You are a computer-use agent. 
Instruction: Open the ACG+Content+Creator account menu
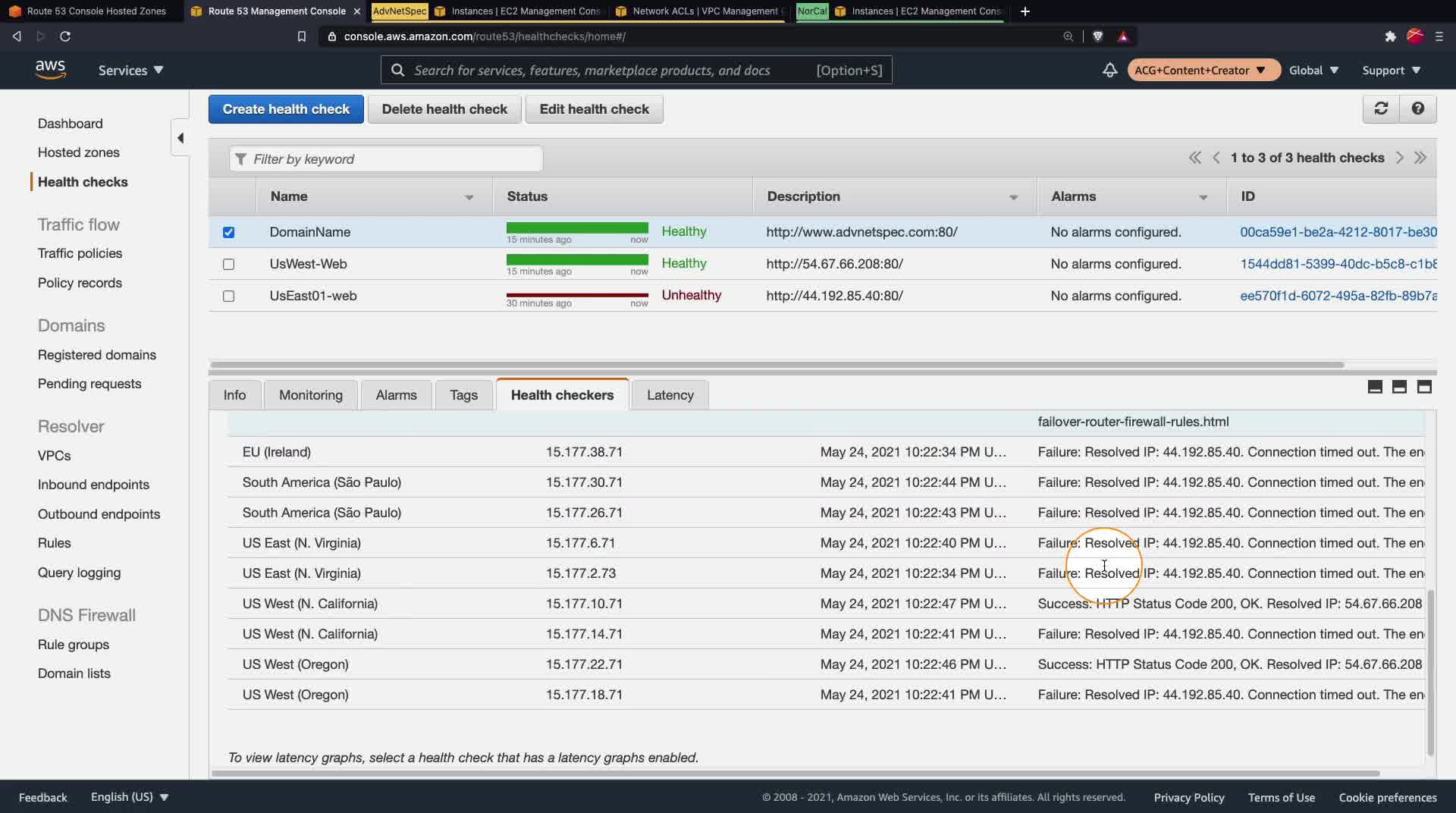[1200, 70]
